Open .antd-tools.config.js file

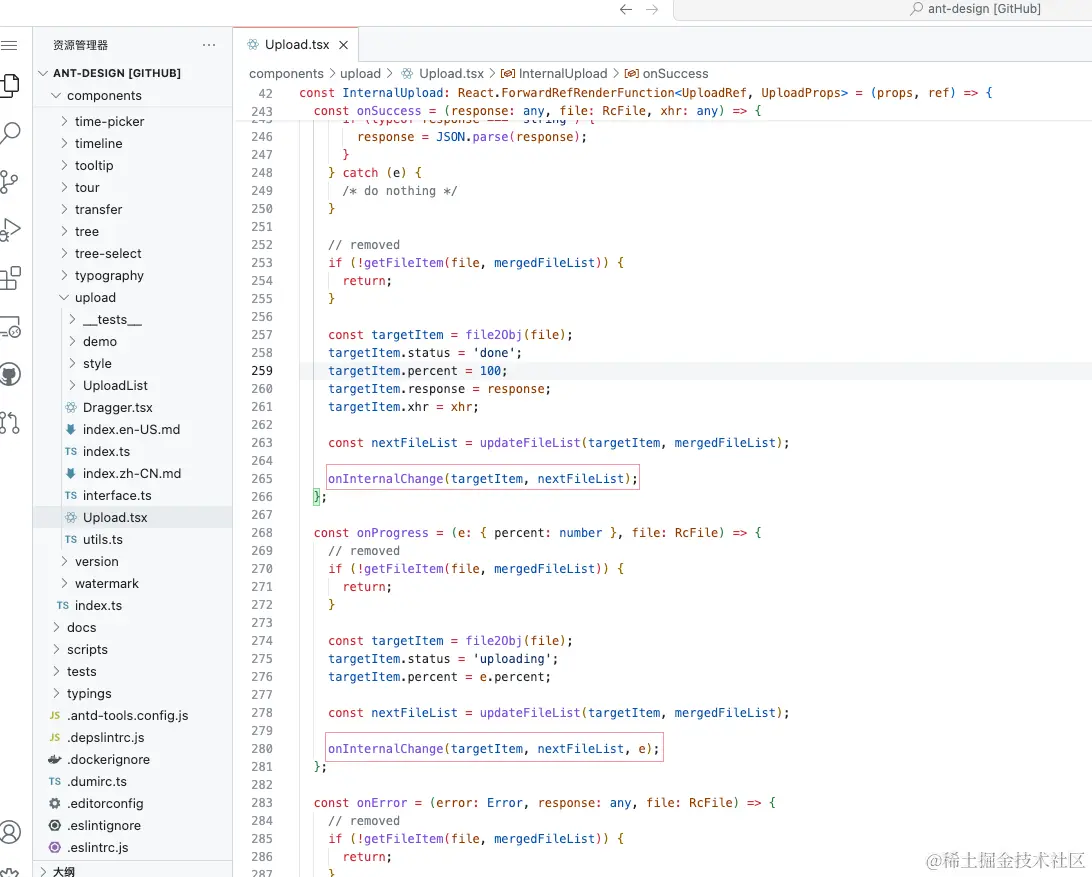[132, 715]
